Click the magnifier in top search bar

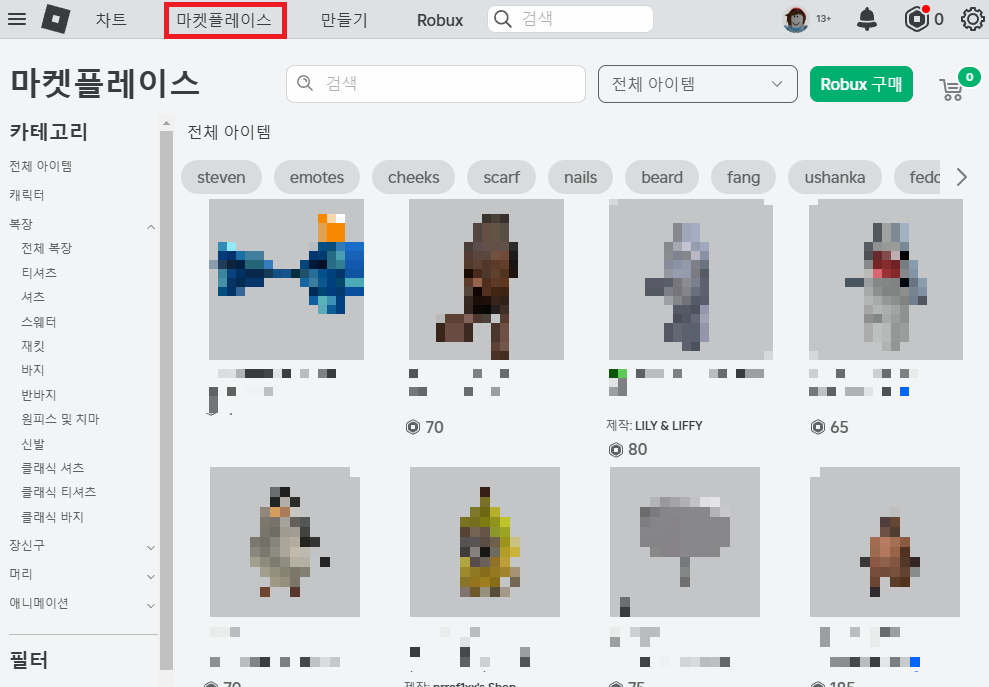point(502,19)
